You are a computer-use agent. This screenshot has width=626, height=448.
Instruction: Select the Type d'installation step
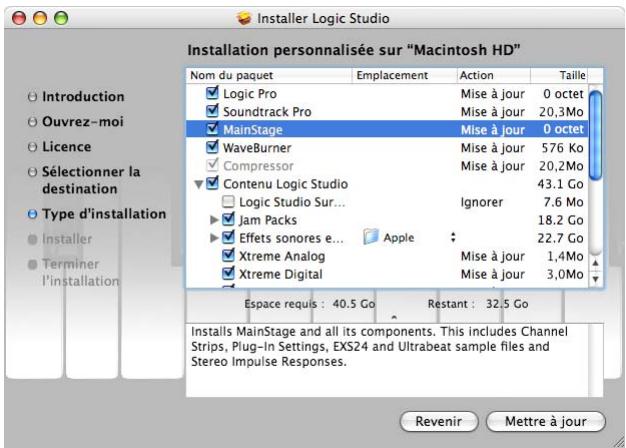97,214
